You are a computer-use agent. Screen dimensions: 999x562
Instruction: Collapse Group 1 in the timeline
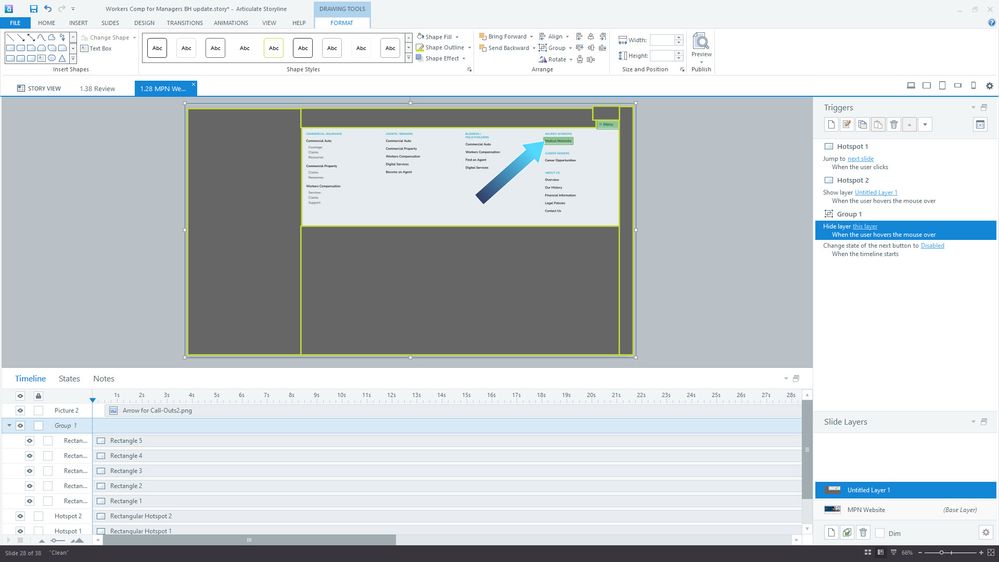(x=9, y=426)
